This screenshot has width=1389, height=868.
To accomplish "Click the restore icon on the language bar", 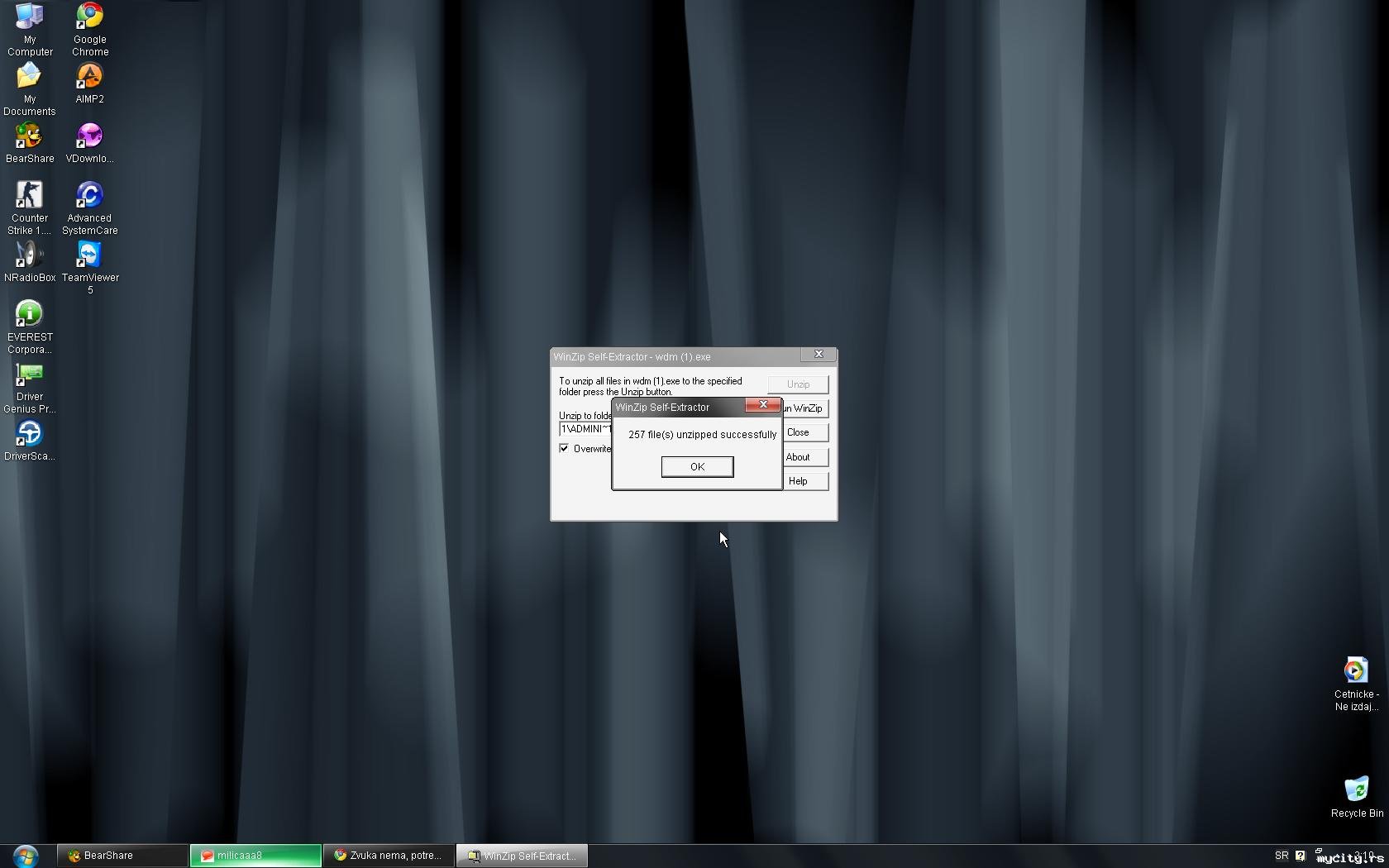I will (x=1319, y=851).
